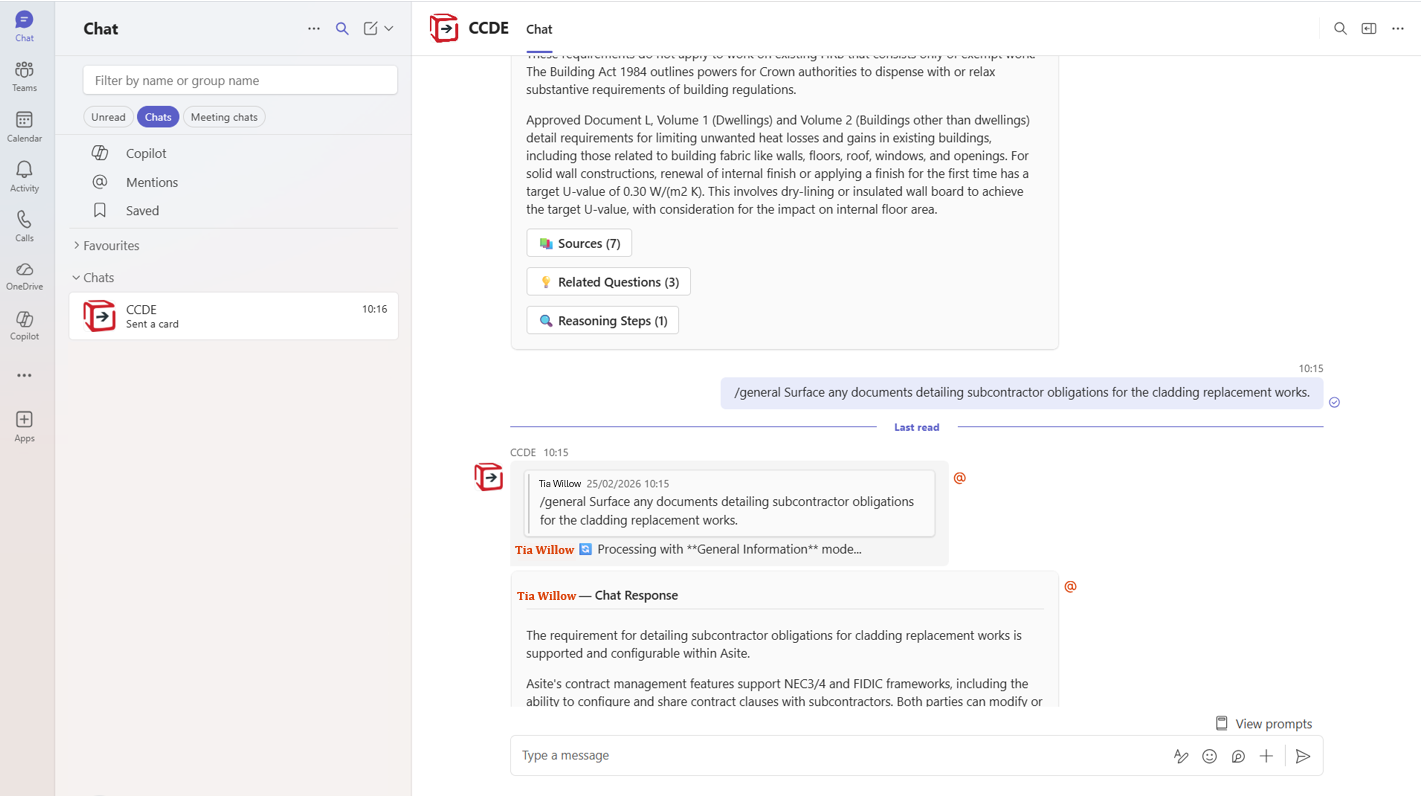Open new chat dropdown arrow

pos(389,29)
